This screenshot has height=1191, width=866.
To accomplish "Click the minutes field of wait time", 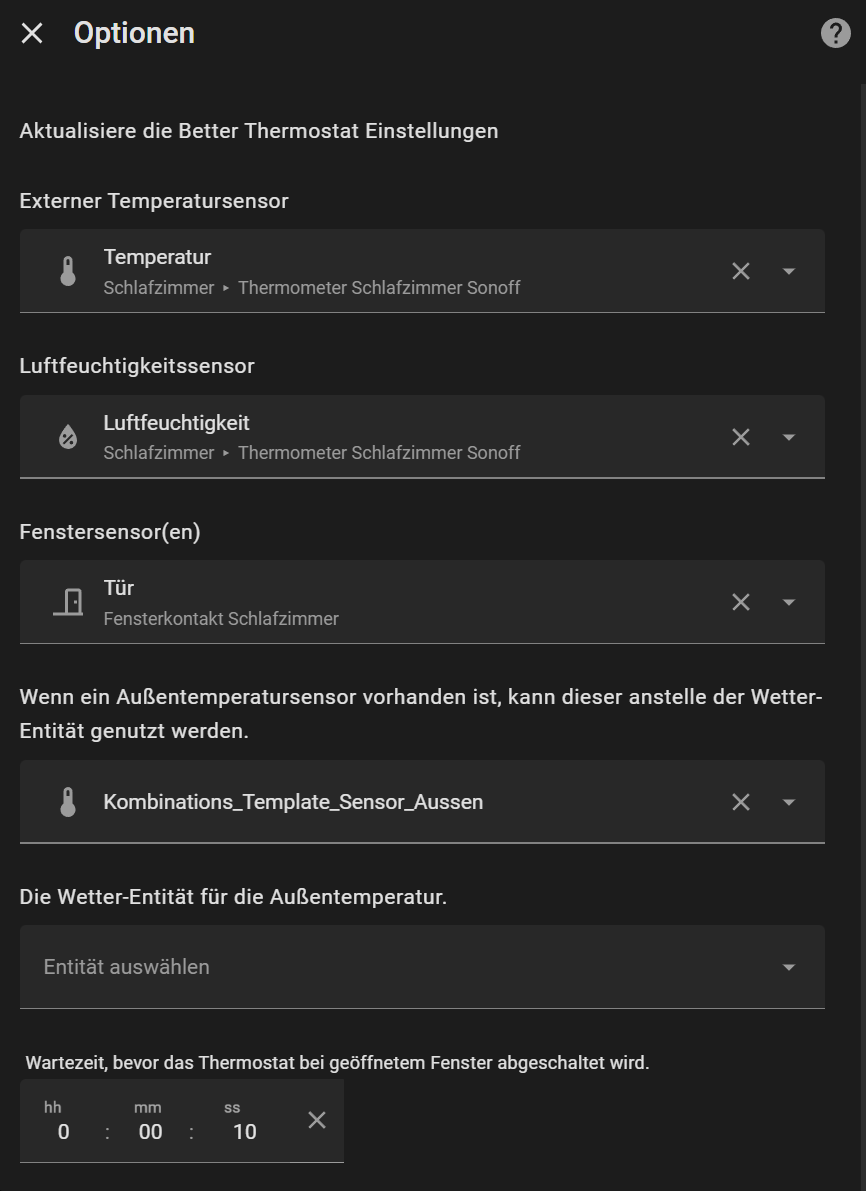I will click(150, 1131).
